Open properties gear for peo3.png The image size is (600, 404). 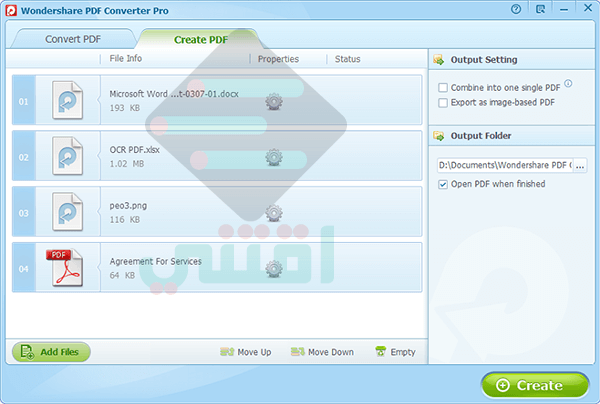274,213
